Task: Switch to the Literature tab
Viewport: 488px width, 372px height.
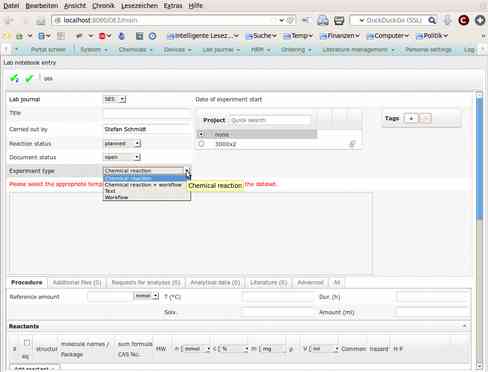Action: 268,283
